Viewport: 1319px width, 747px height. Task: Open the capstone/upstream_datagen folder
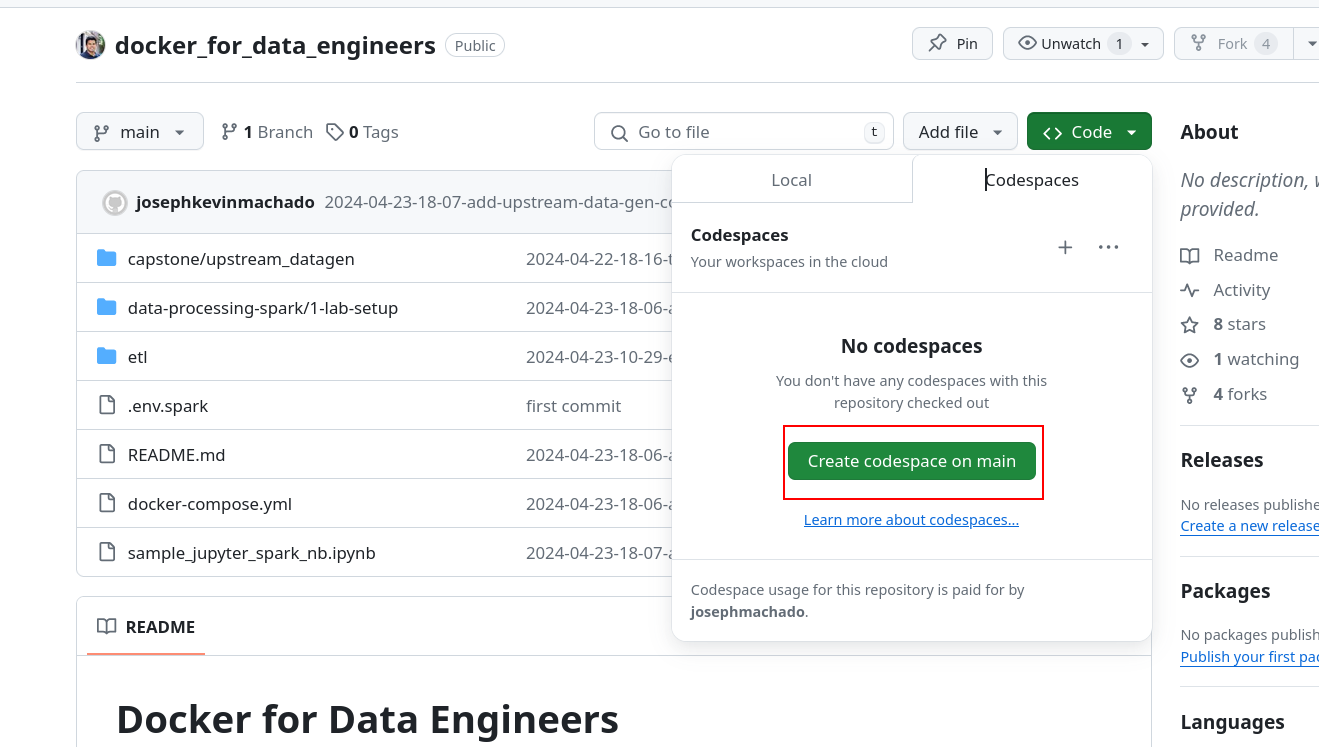(241, 259)
